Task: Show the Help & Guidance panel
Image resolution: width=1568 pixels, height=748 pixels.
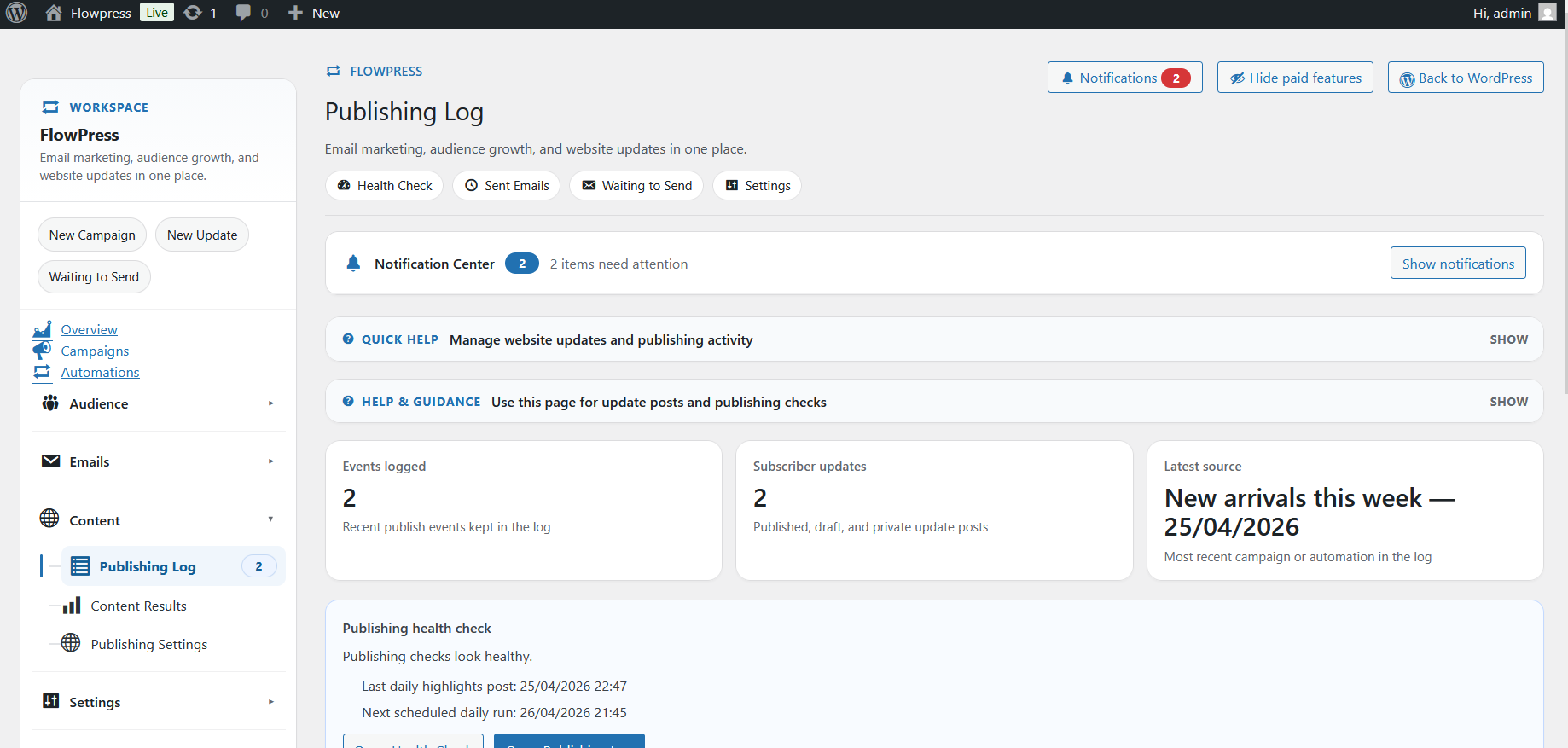Action: click(1508, 402)
